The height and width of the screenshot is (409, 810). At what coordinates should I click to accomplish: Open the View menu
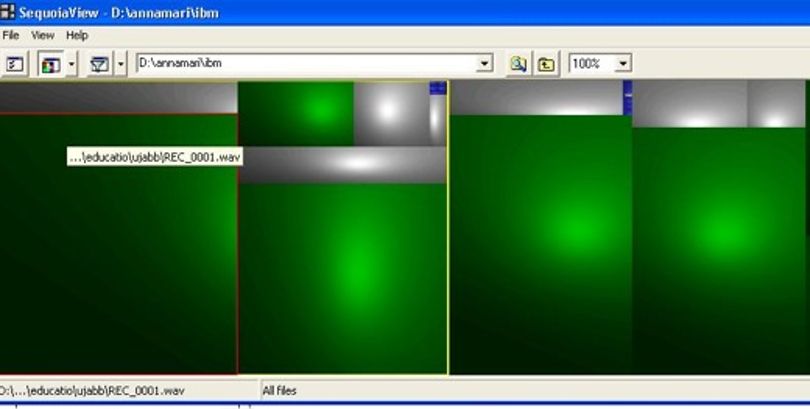click(x=42, y=35)
